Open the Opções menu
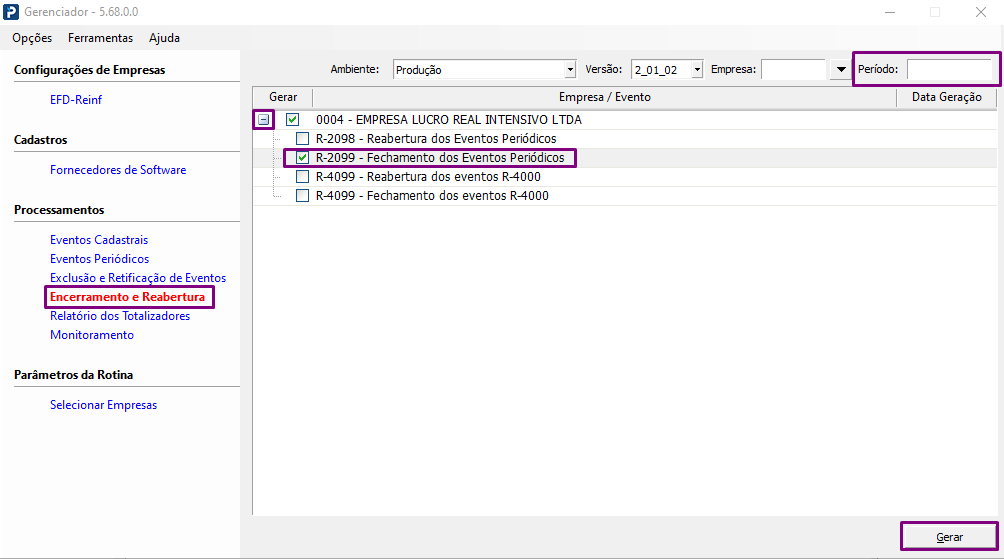 point(32,38)
